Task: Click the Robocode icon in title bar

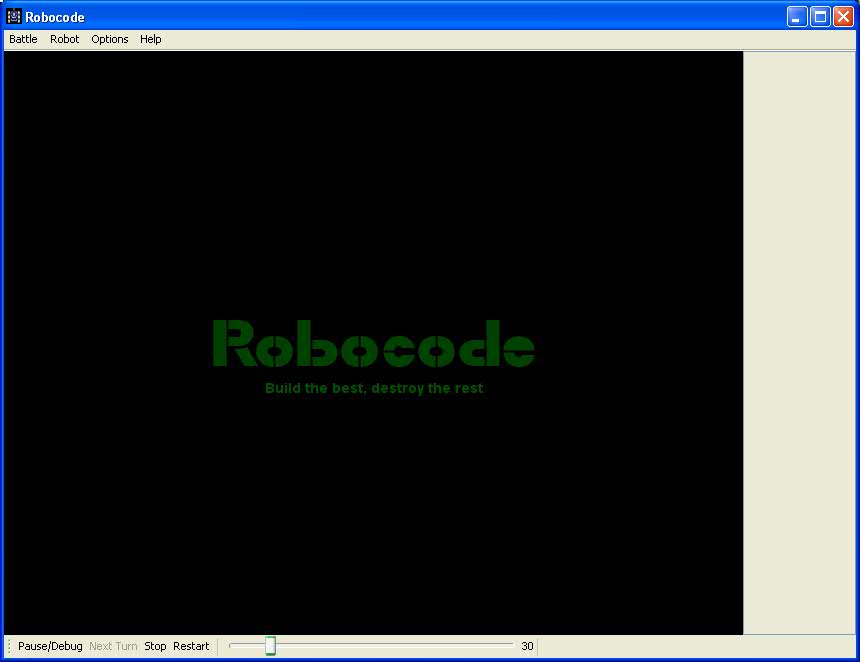Action: pos(14,16)
